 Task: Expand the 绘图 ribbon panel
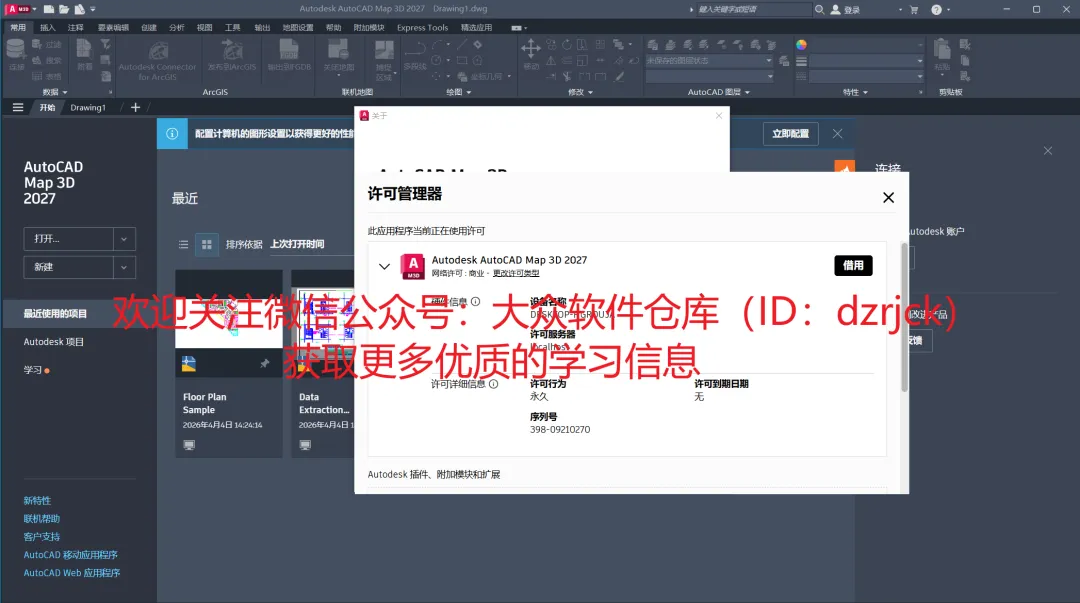(x=459, y=92)
